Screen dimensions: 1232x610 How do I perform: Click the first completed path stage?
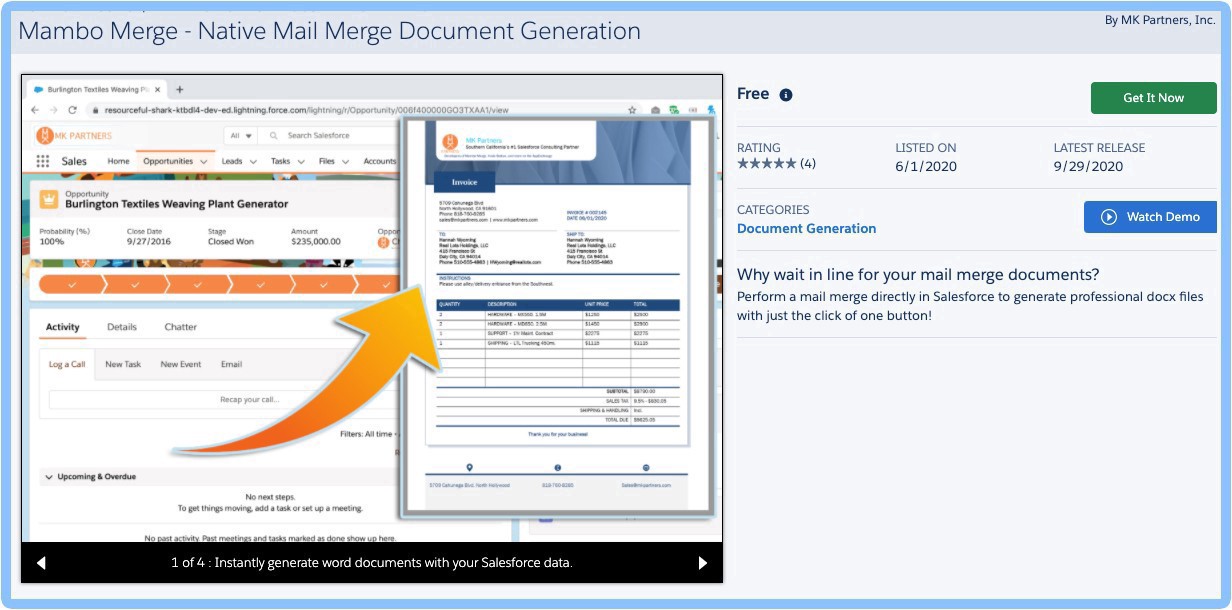pos(69,284)
